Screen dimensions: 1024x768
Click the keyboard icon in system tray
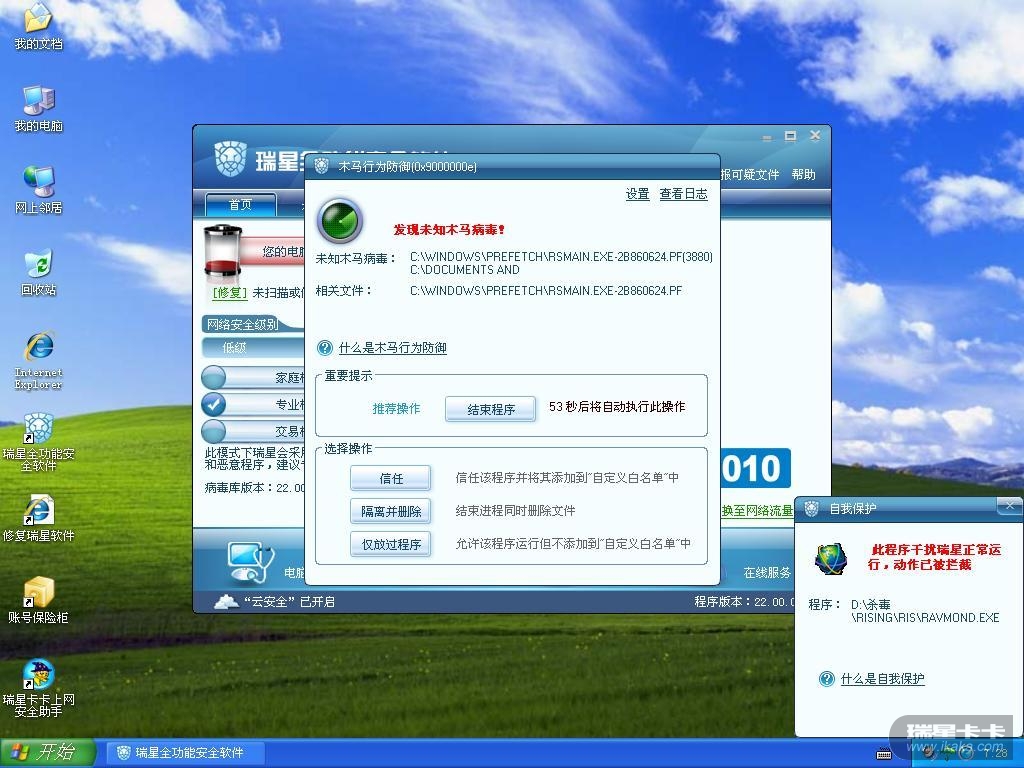click(884, 754)
